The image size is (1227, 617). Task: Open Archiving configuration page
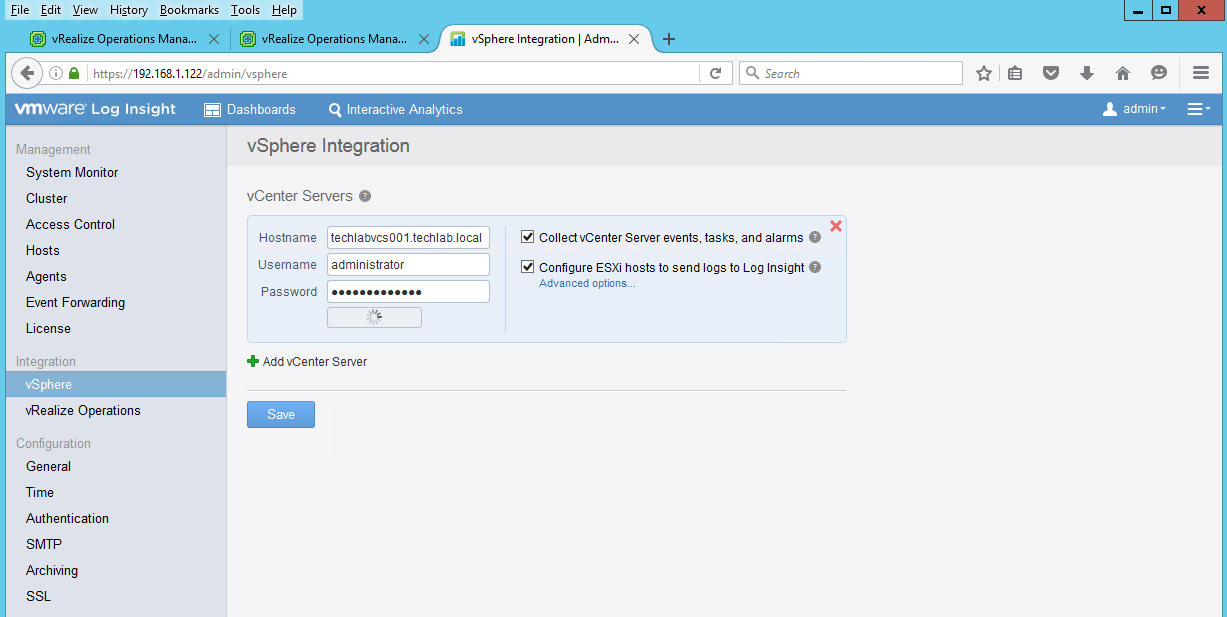click(52, 570)
